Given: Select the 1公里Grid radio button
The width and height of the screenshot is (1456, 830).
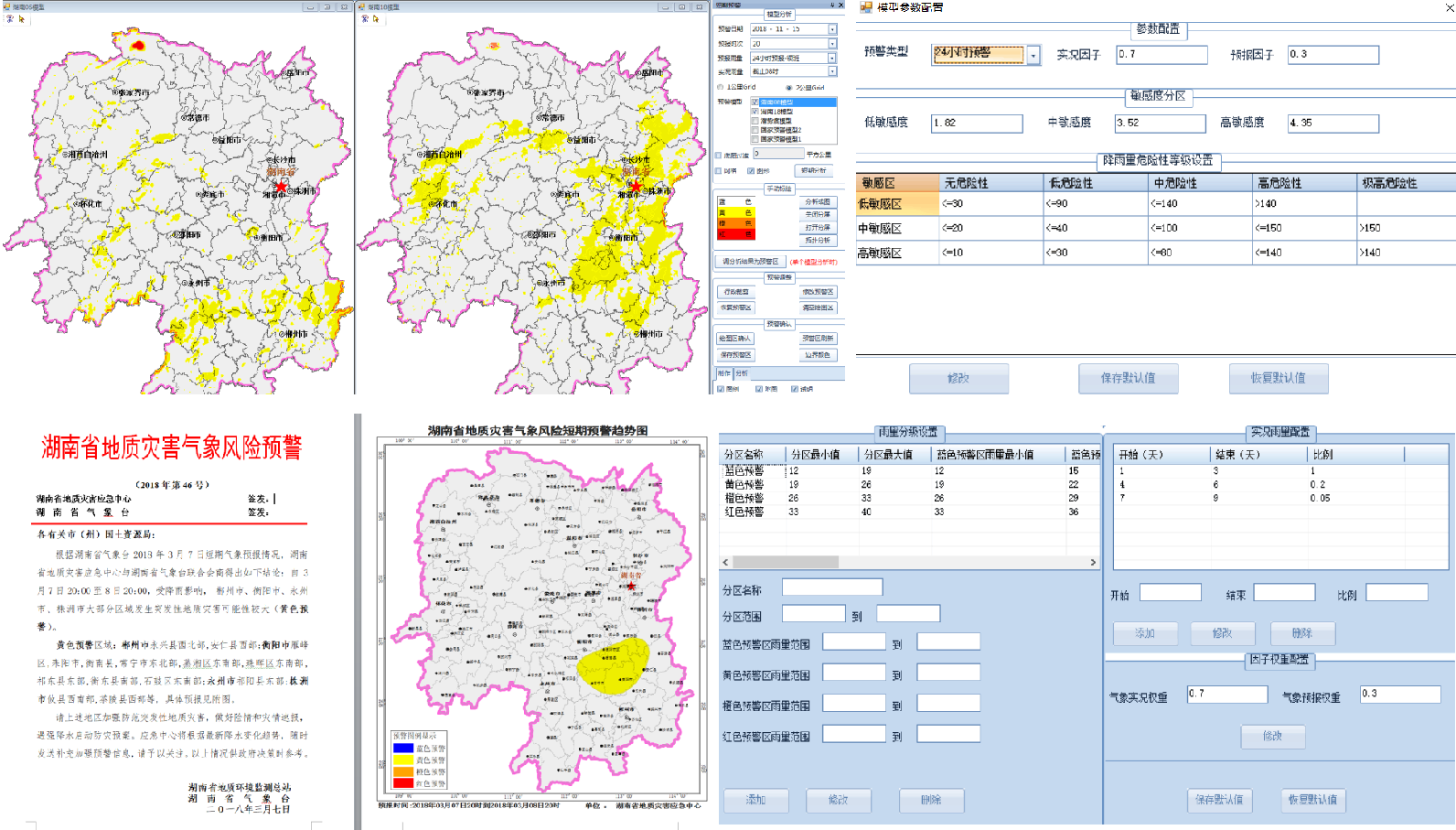Looking at the screenshot, I should pos(721,88).
